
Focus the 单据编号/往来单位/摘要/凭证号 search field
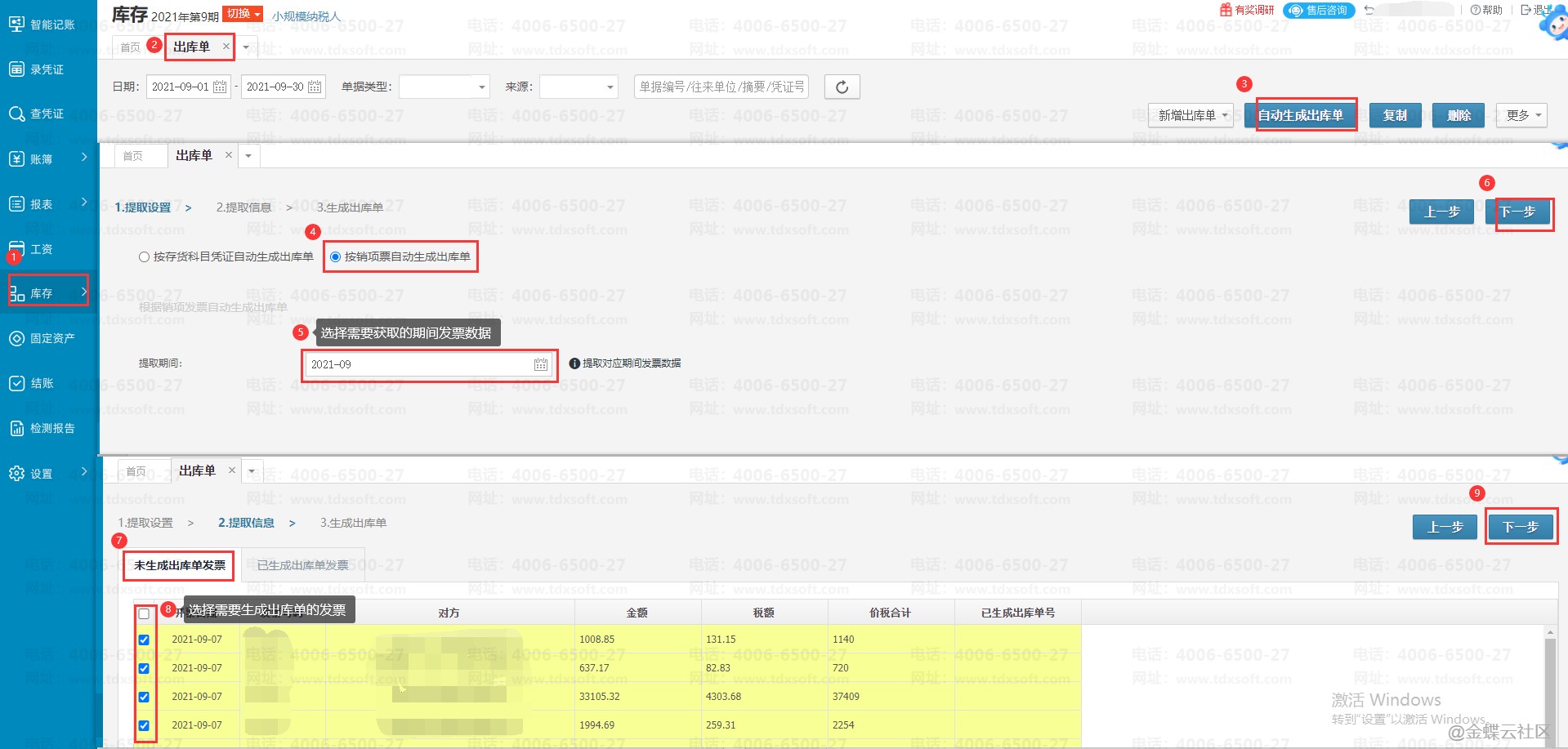721,87
